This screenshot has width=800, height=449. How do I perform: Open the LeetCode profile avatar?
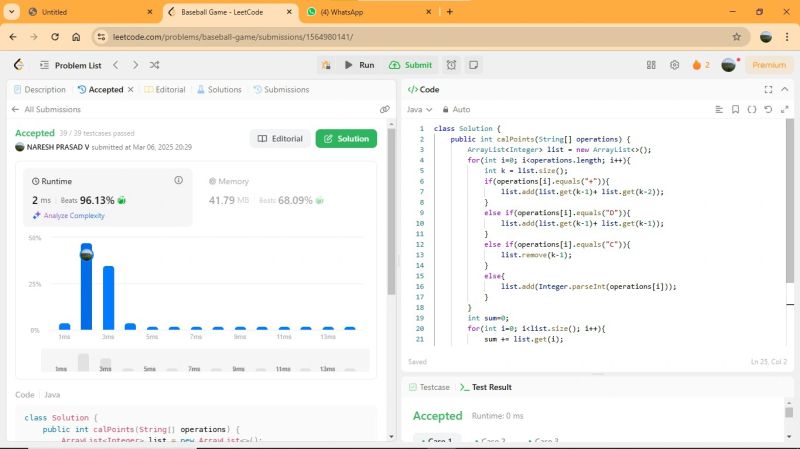click(x=729, y=65)
